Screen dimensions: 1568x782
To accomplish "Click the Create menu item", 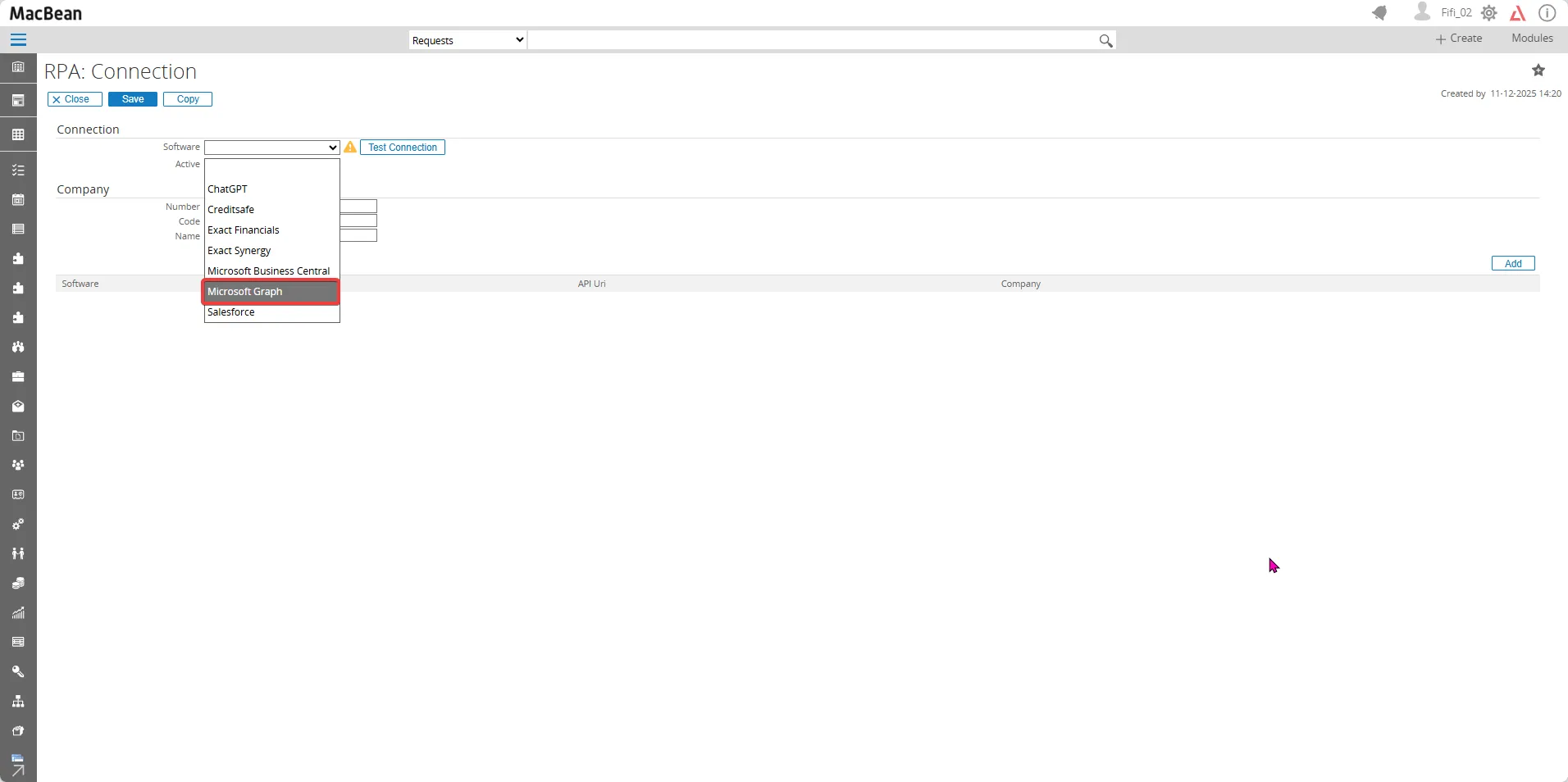I will point(1460,38).
